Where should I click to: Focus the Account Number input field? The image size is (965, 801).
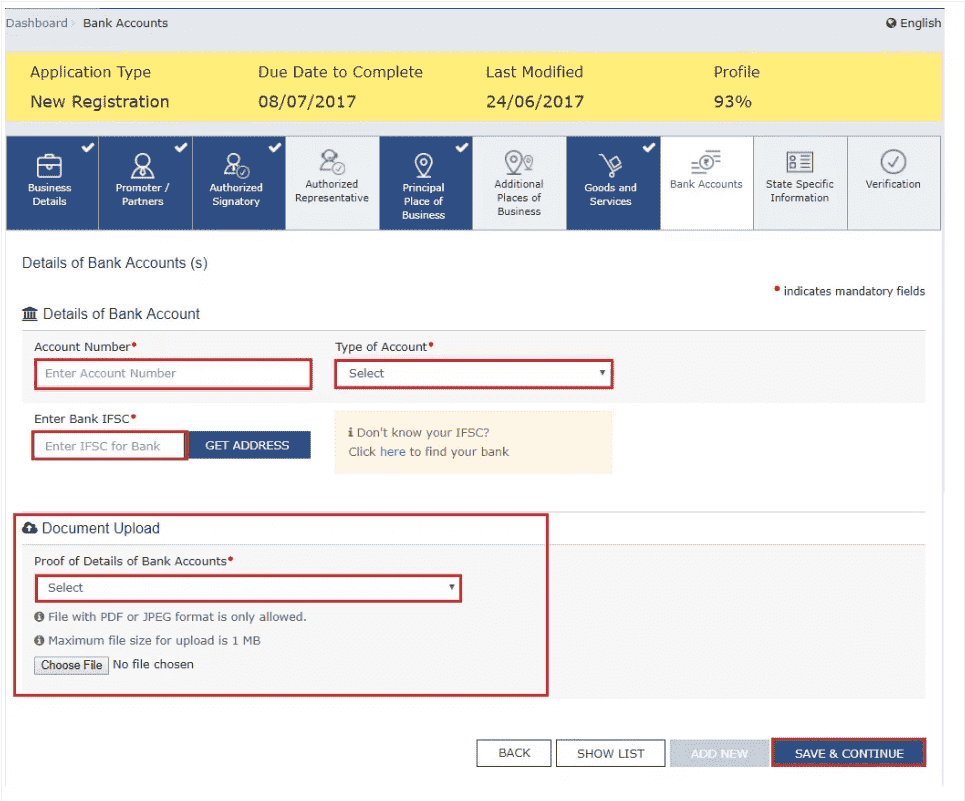coord(173,373)
